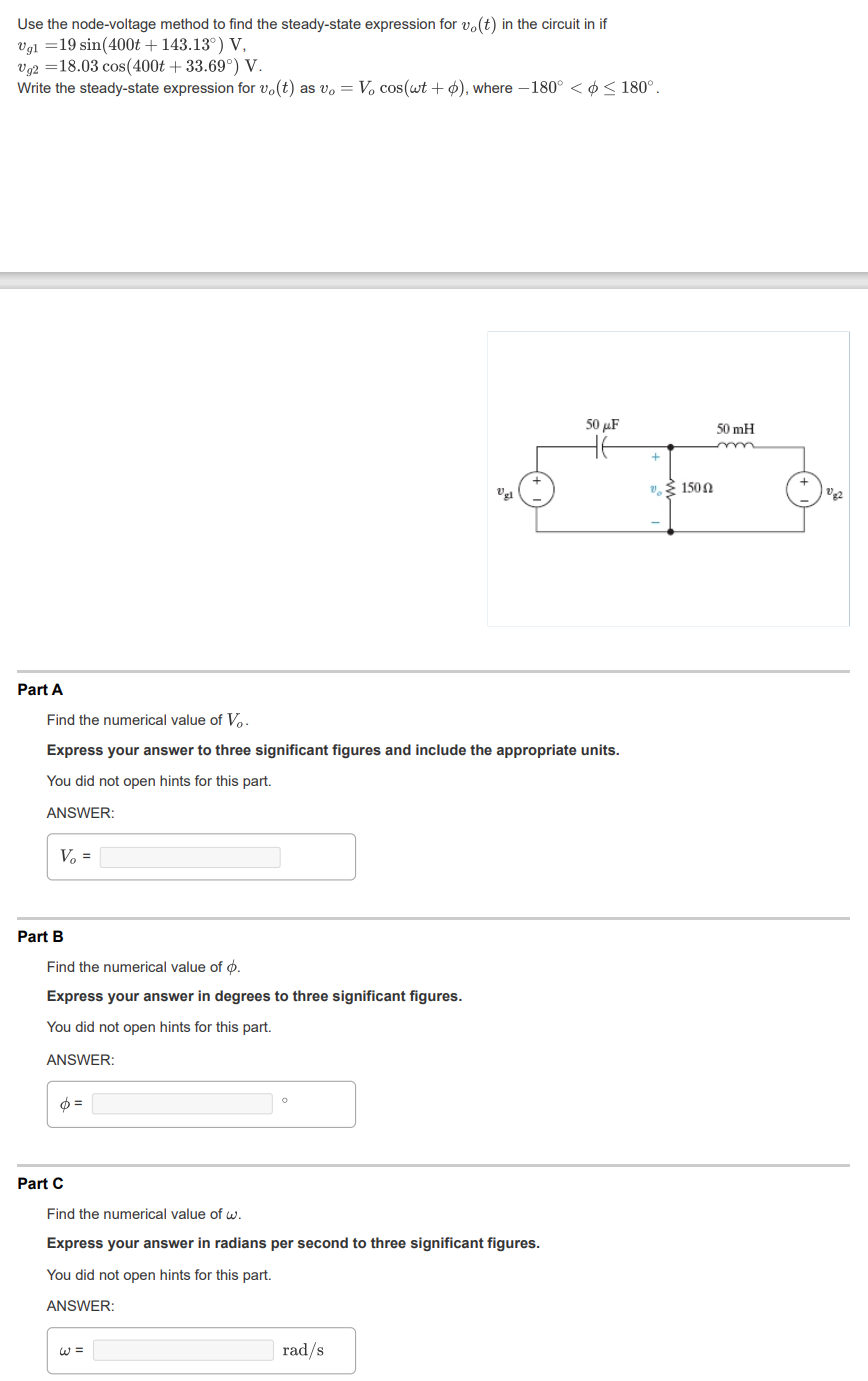Select the vg2 voltage source symbol
The image size is (868, 1381).
tap(806, 488)
